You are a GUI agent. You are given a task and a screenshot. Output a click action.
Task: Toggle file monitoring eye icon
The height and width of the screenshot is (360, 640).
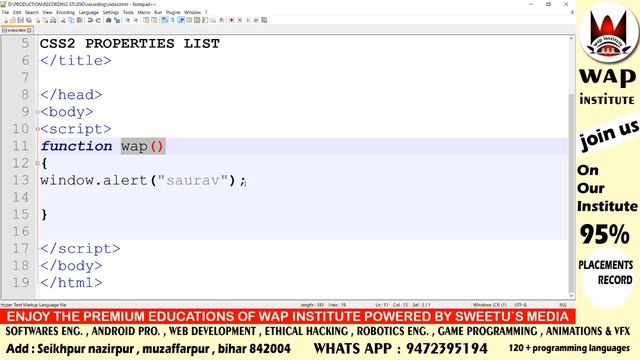pyautogui.click(x=221, y=20)
